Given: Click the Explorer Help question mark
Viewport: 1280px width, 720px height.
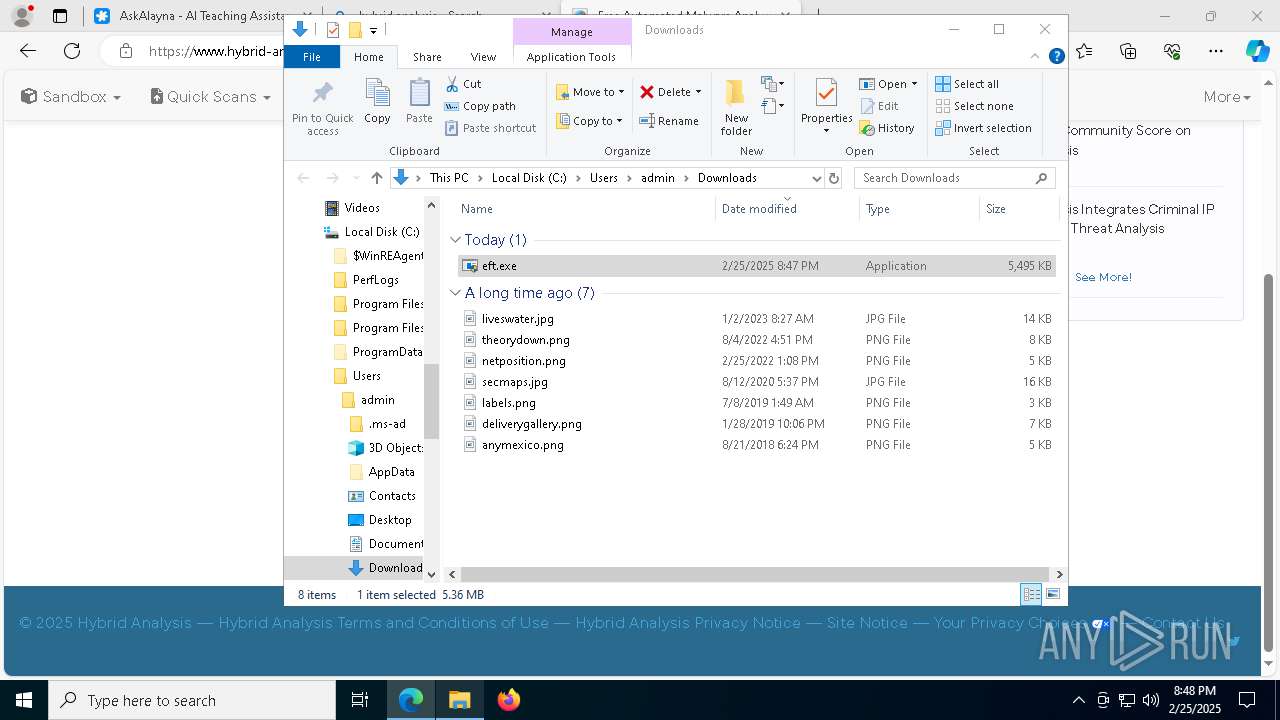Looking at the screenshot, I should tap(1056, 57).
